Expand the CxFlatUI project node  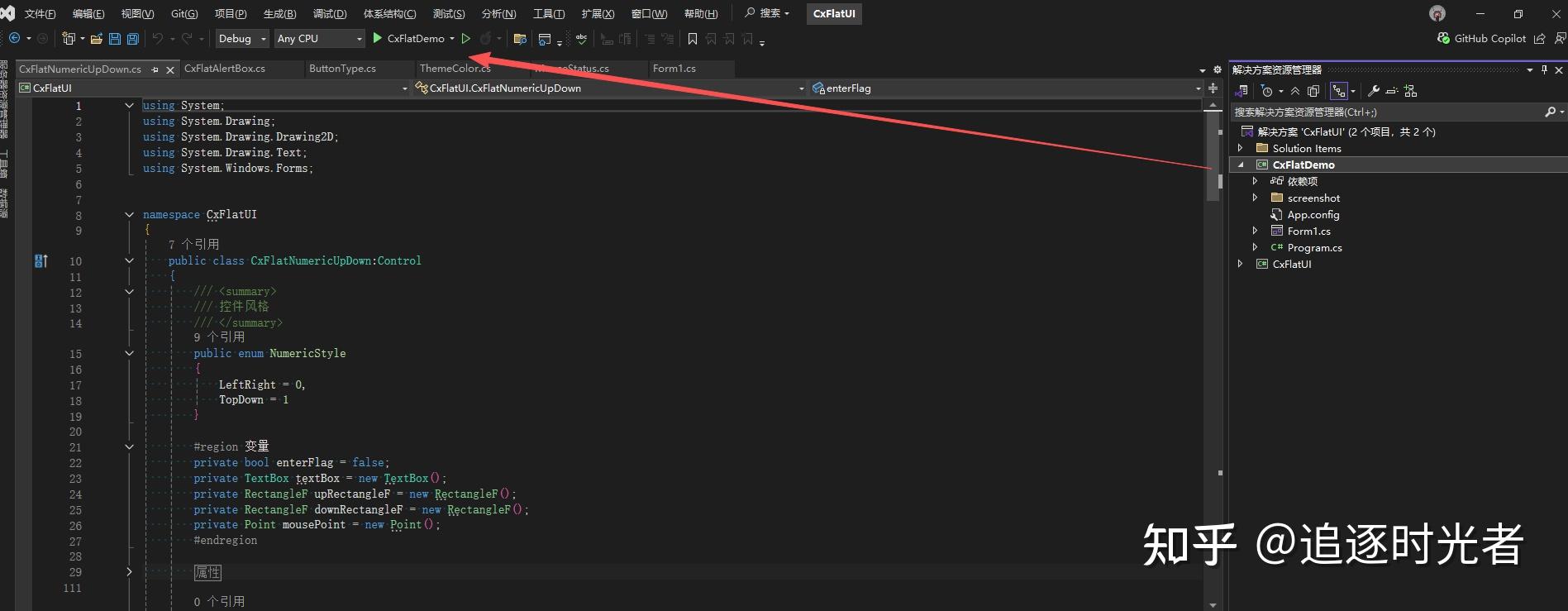[1240, 264]
